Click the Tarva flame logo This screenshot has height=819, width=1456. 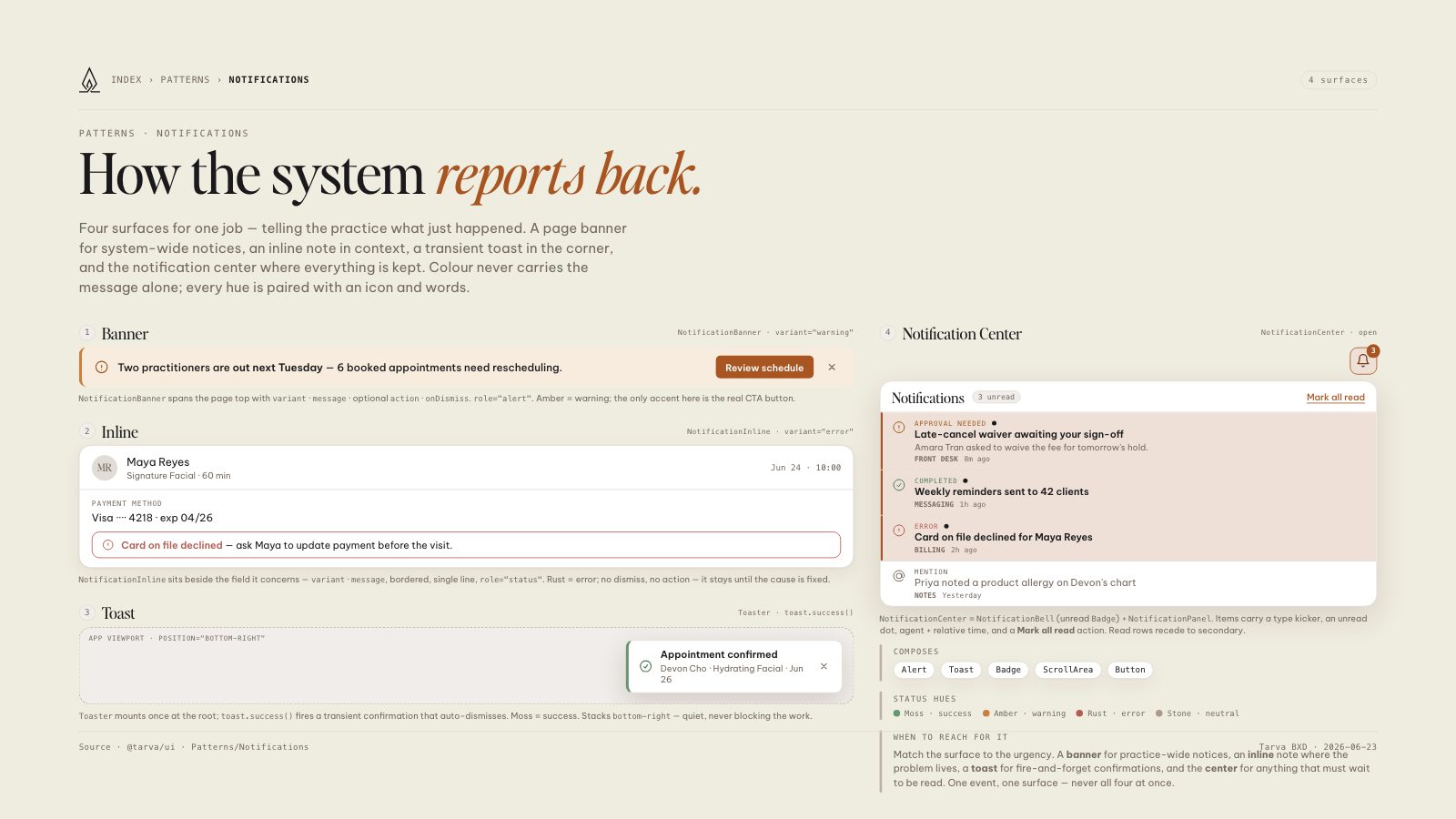pyautogui.click(x=89, y=80)
